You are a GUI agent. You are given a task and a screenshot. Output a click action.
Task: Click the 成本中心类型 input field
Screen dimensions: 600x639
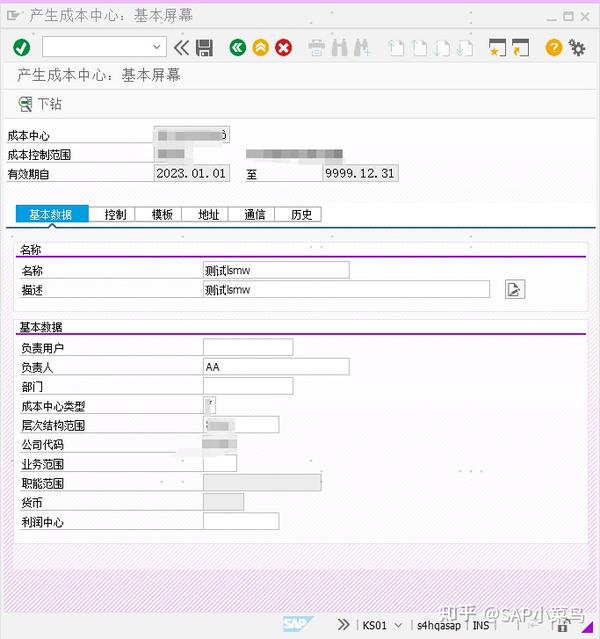click(210, 405)
